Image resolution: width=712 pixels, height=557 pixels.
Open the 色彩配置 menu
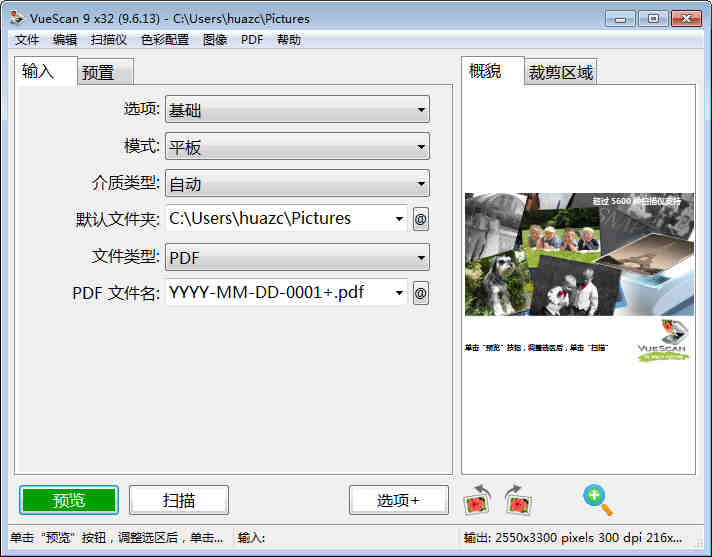[x=165, y=40]
